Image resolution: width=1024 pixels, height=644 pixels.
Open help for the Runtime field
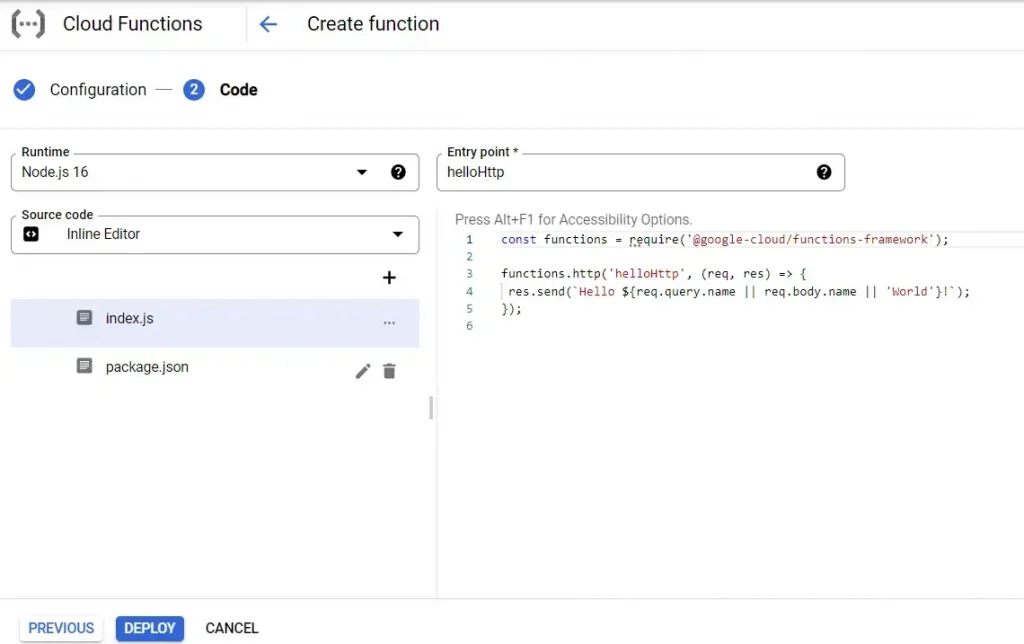point(398,172)
